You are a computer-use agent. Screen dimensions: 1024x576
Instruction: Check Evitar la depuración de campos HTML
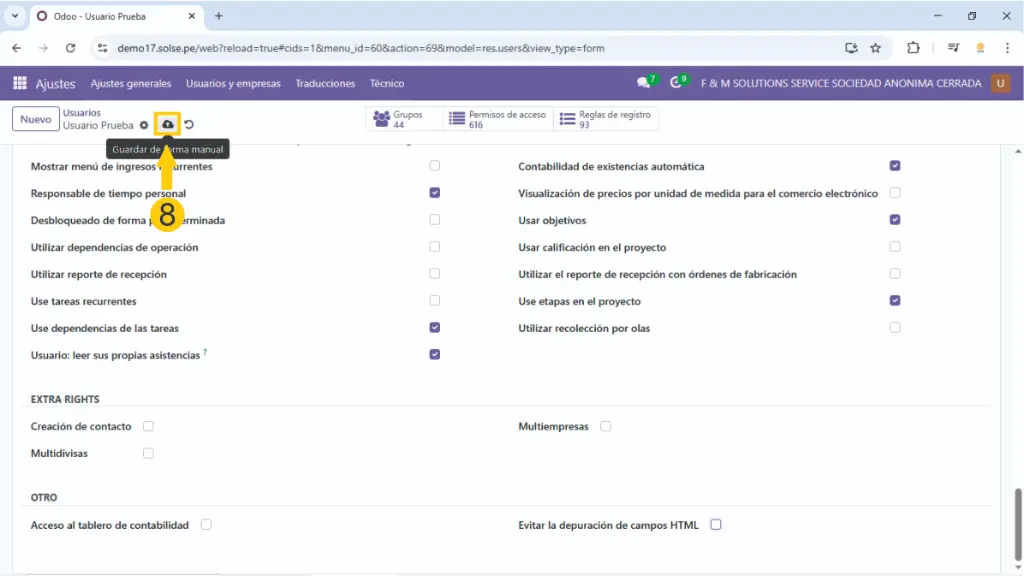point(716,524)
